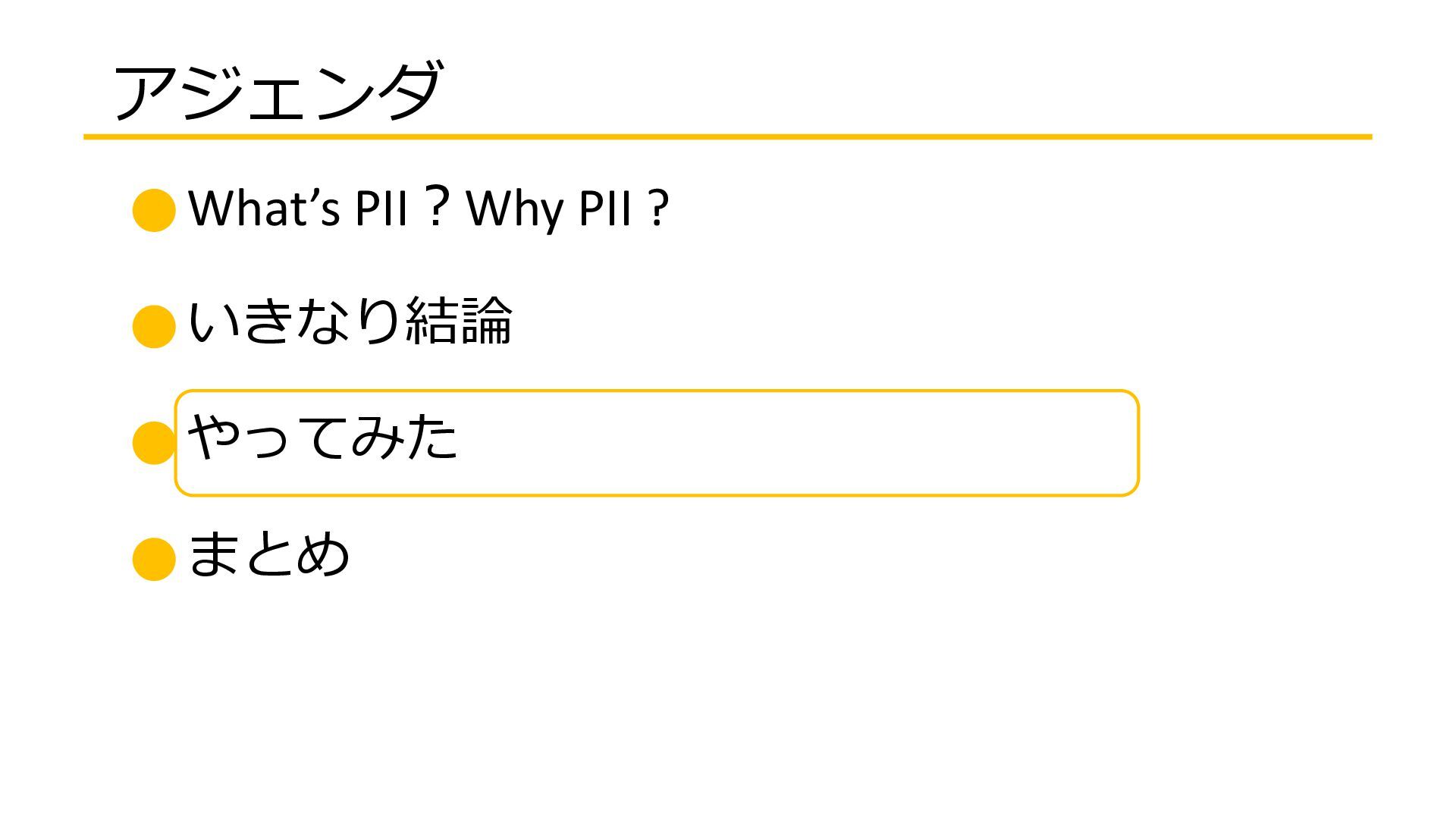Click the first character ア of the title
Screen dimensions: 1456x819
(x=143, y=93)
